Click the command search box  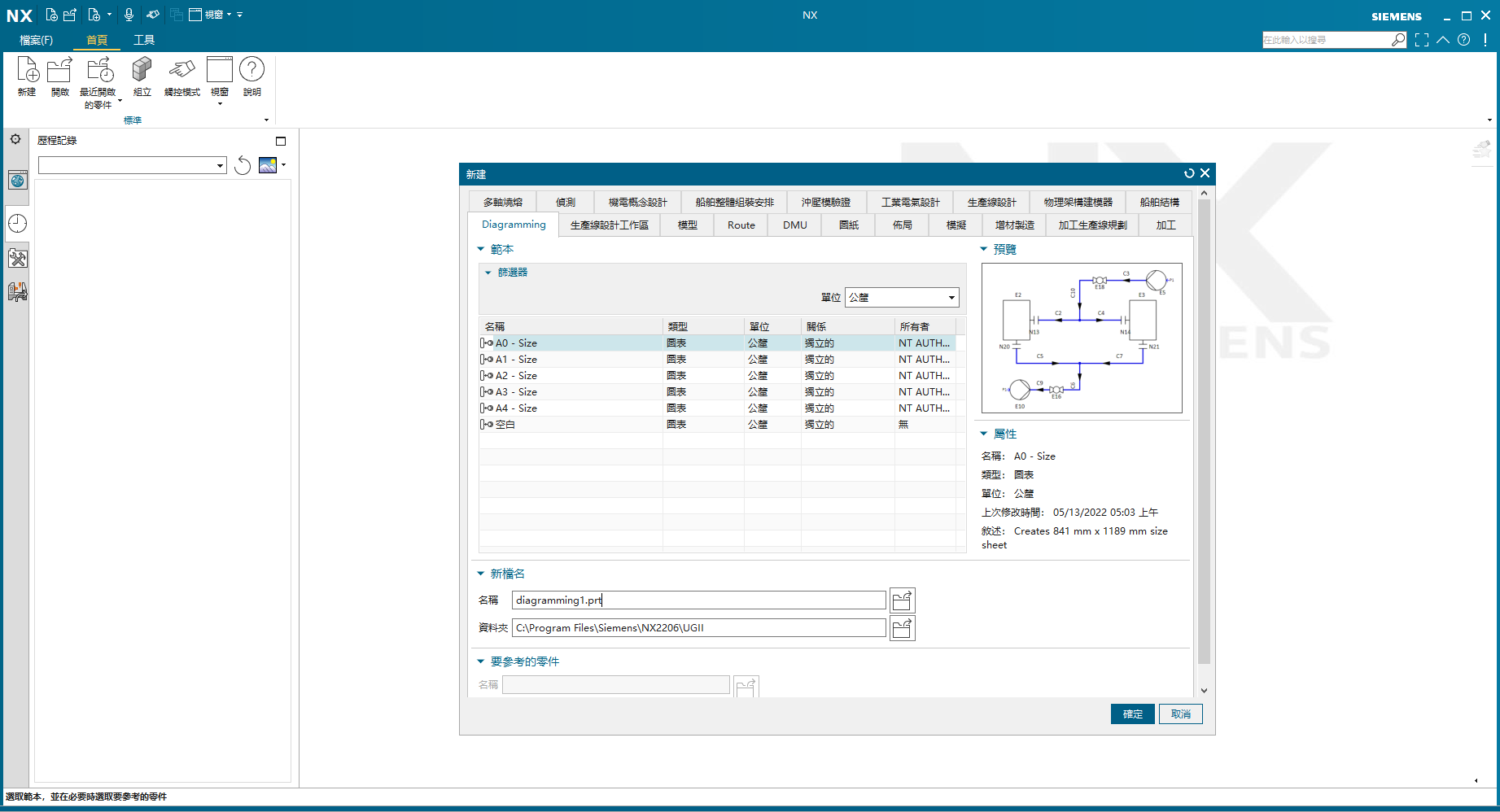[x=1327, y=40]
